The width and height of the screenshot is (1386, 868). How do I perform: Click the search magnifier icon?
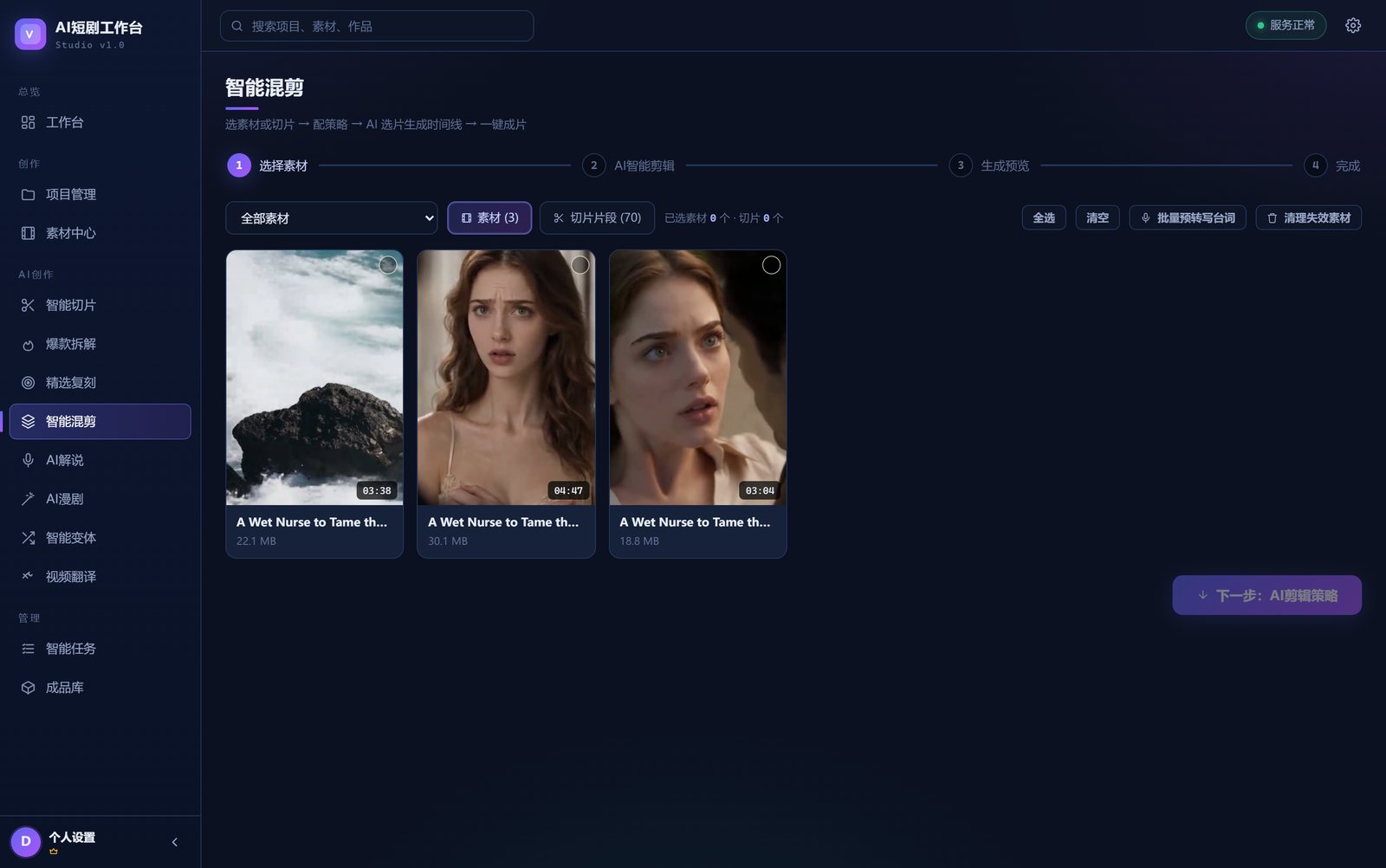[236, 26]
